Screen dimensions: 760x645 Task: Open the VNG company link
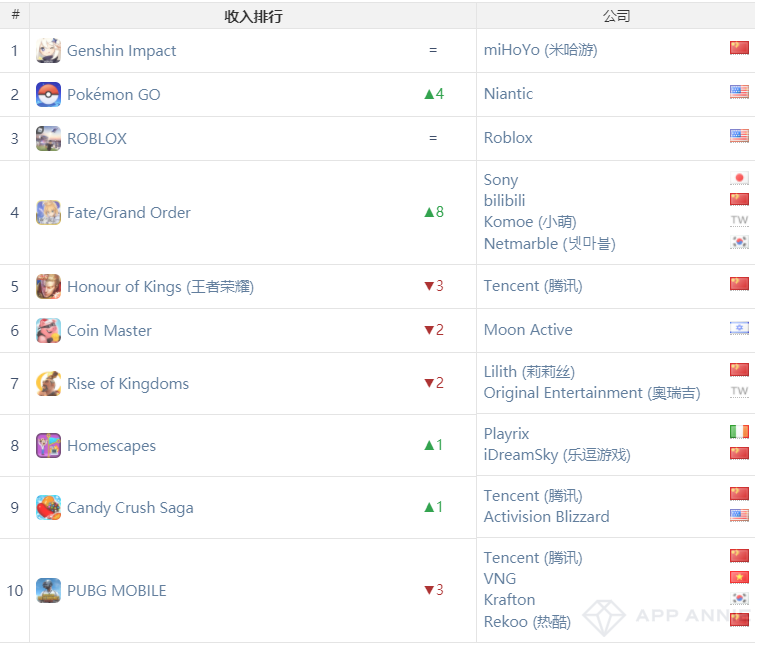click(500, 579)
